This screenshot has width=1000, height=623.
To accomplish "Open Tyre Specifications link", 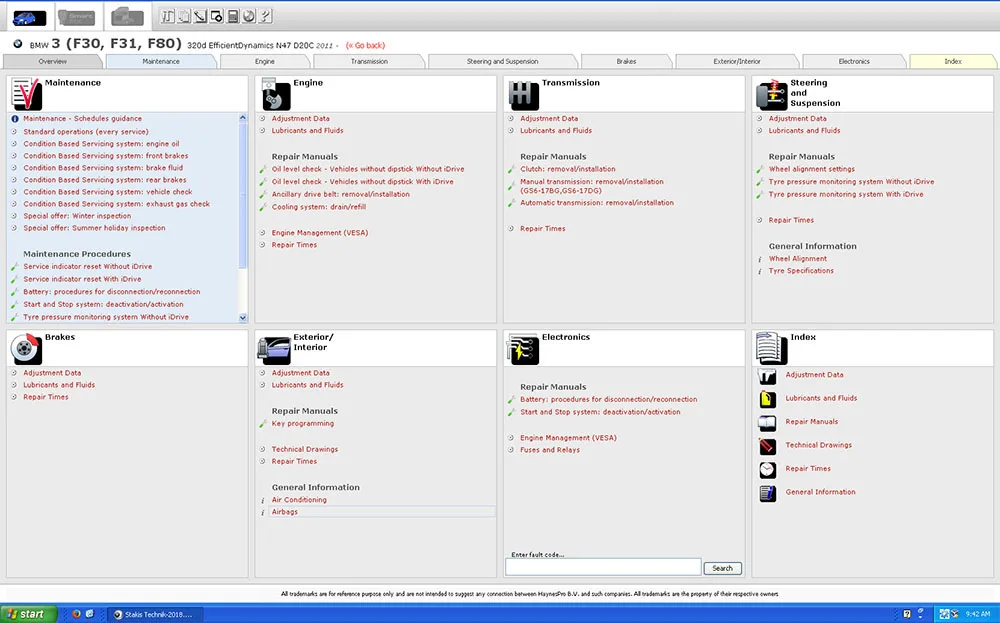I will pos(801,271).
